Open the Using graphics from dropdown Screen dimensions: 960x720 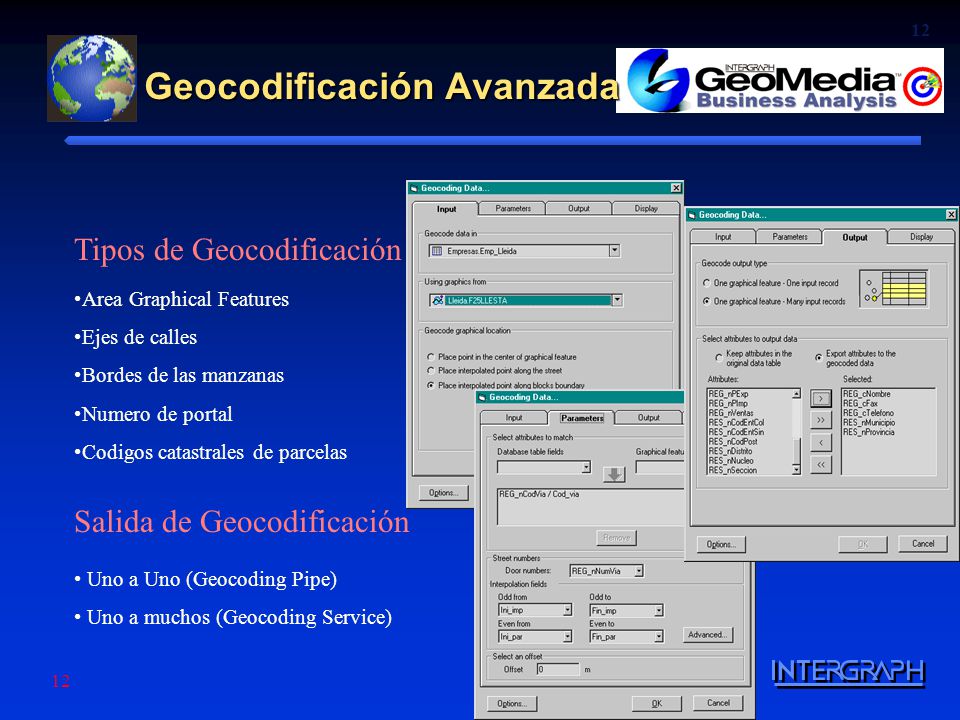(x=617, y=300)
